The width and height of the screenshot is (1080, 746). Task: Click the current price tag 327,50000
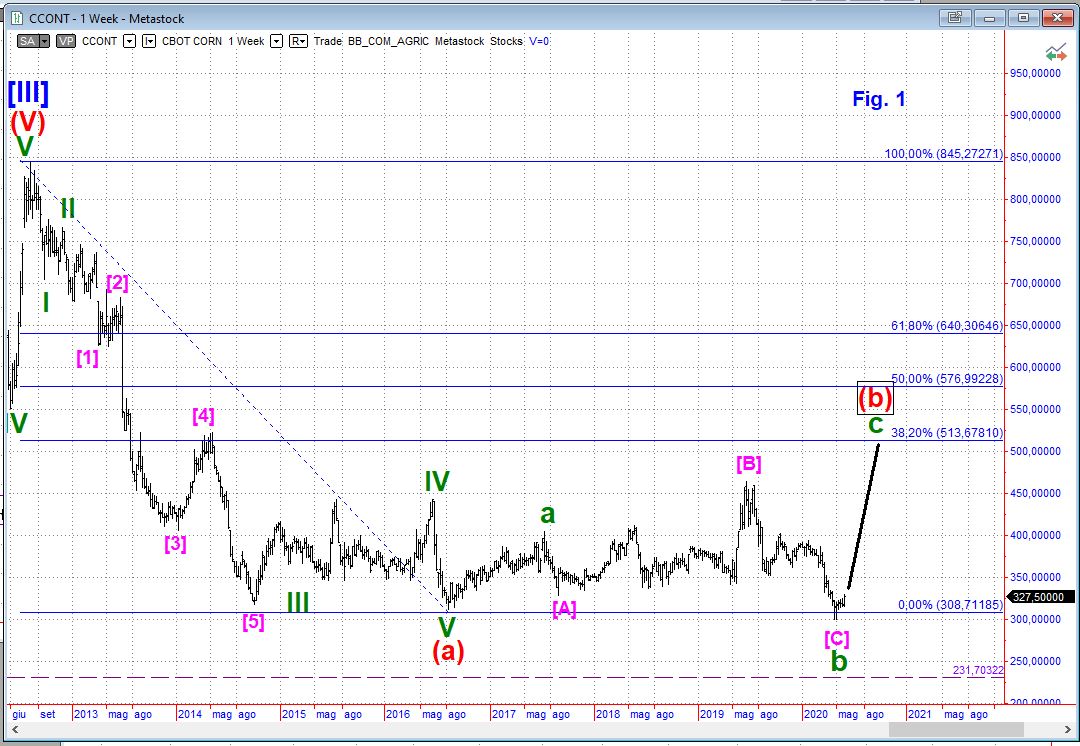tap(1036, 596)
